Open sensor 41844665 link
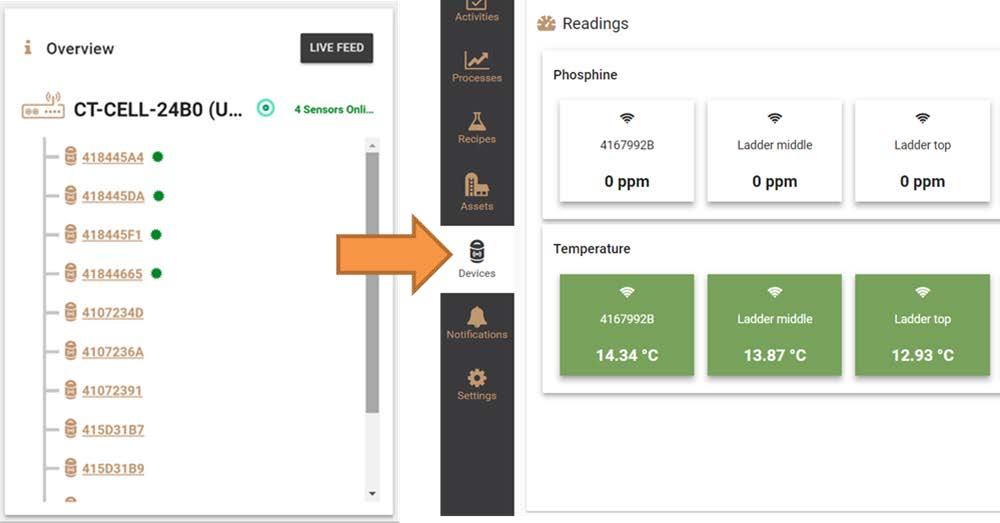This screenshot has width=1000, height=523. [x=112, y=274]
